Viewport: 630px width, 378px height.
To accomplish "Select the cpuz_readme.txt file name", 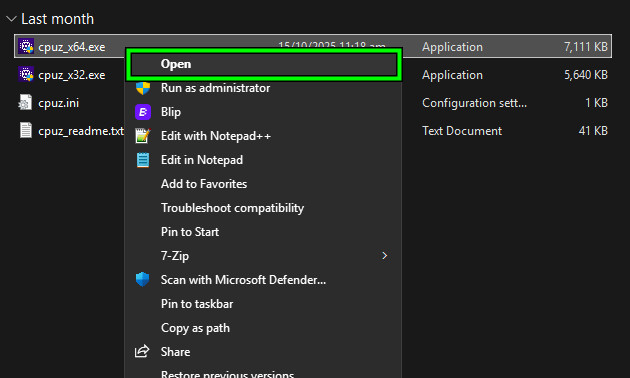I will [81, 131].
